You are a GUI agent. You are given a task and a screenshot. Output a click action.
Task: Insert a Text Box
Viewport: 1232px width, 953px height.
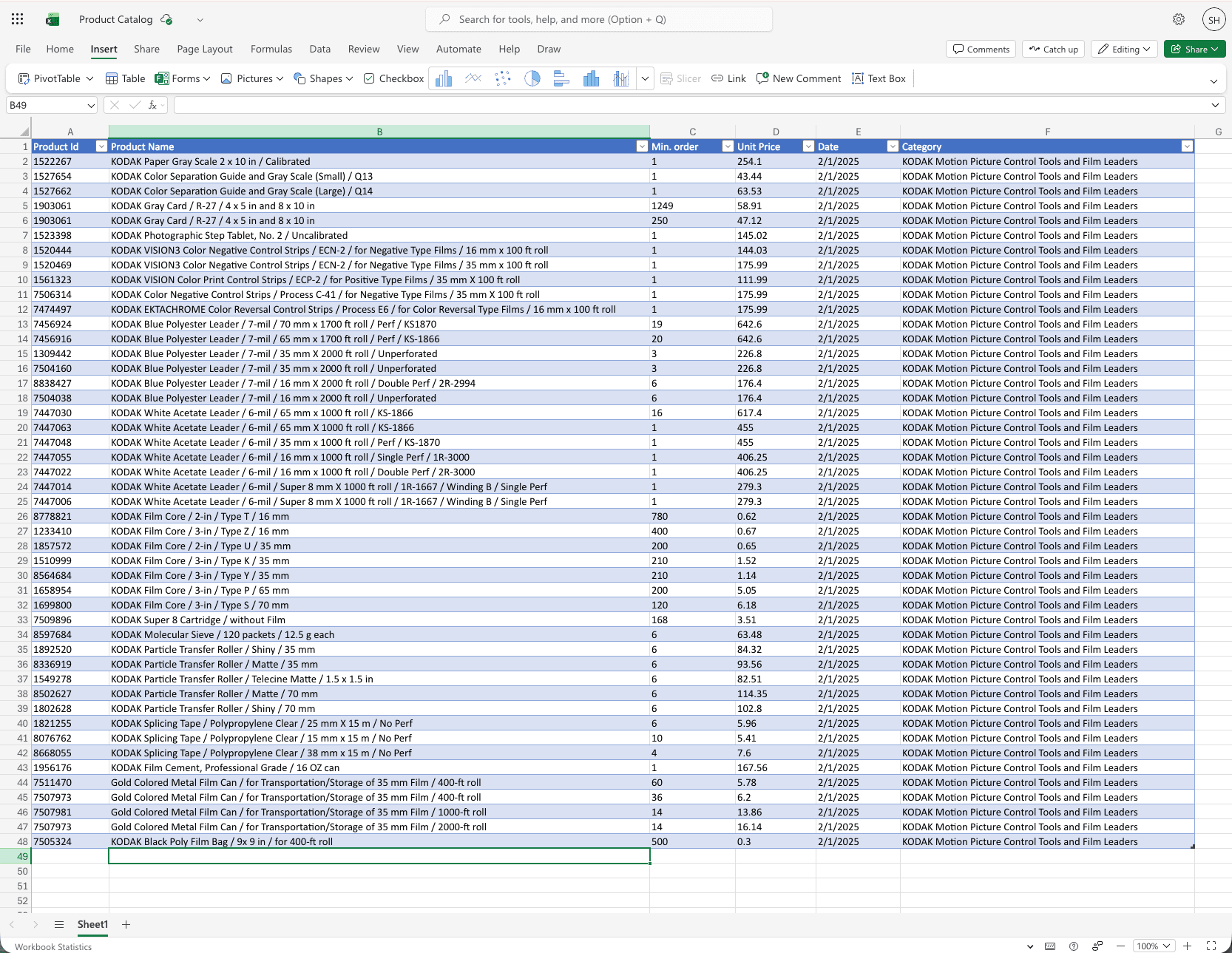click(879, 78)
